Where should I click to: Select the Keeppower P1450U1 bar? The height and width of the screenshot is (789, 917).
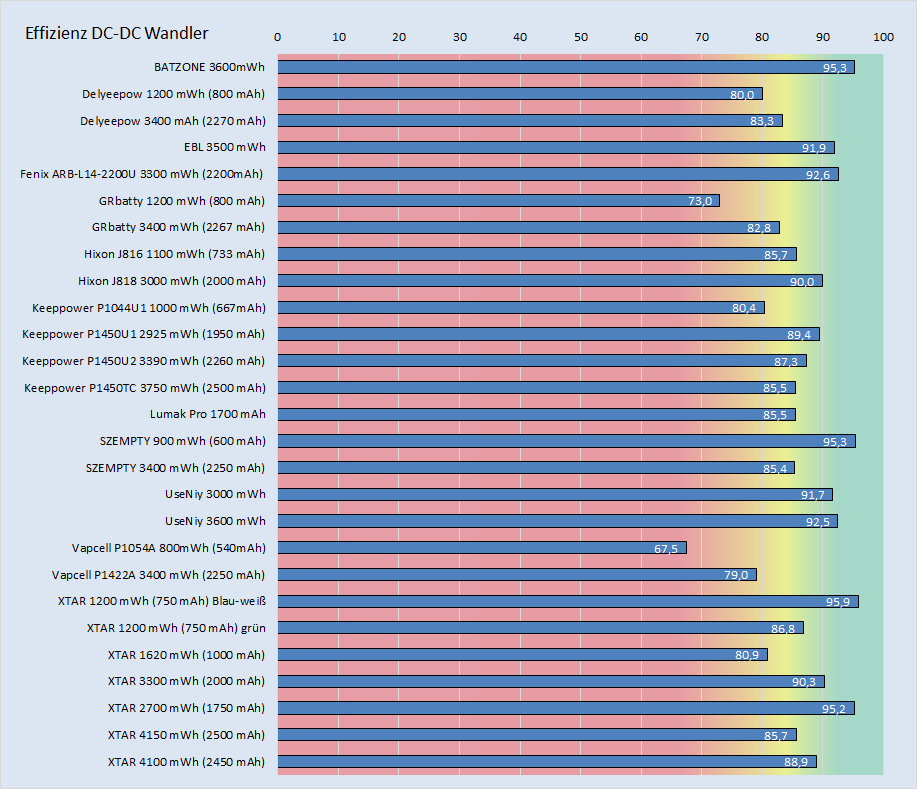pos(540,334)
